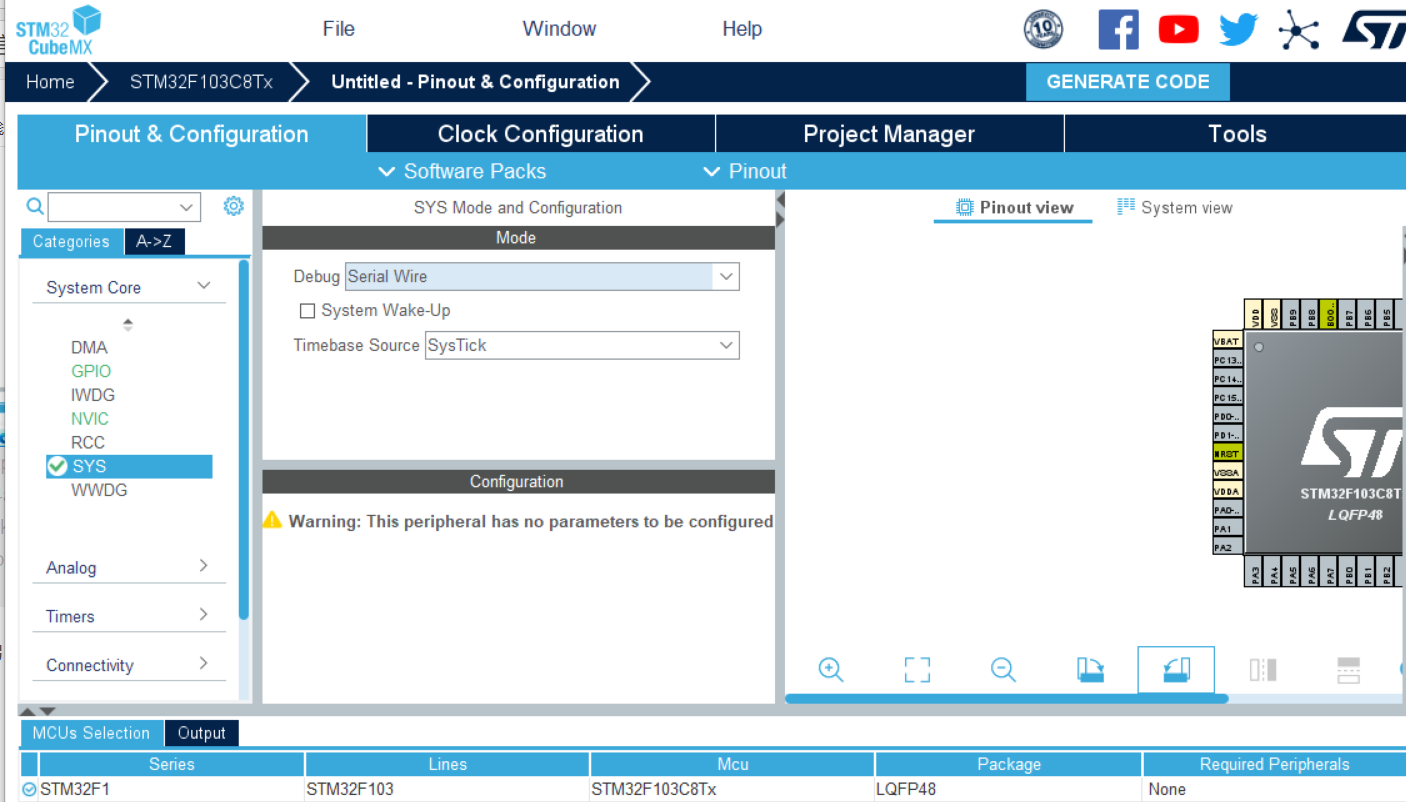Click the STM32F103C8Tx breadcrumb
The image size is (1406, 802).
(201, 82)
